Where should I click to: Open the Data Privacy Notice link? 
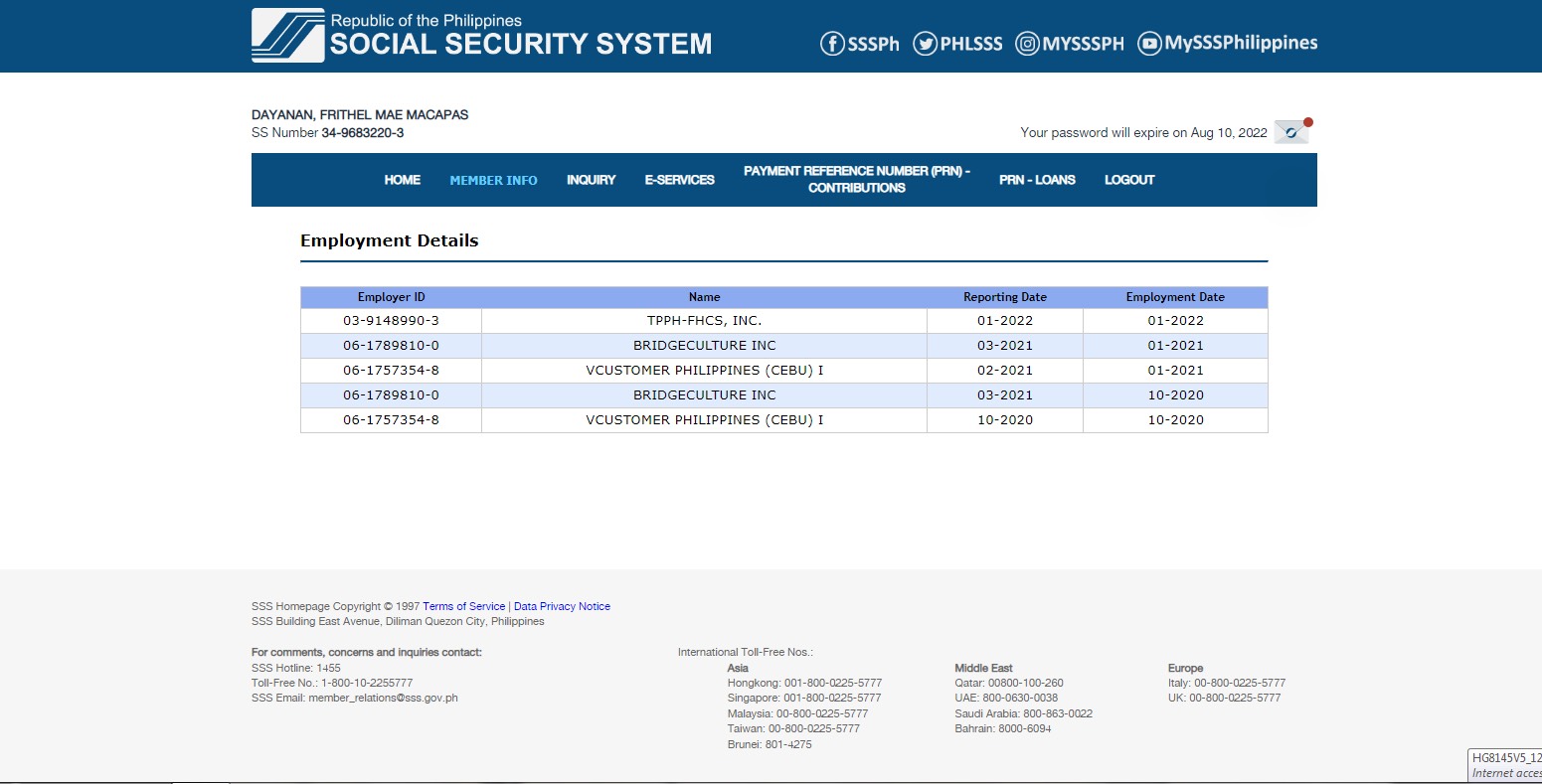click(562, 606)
